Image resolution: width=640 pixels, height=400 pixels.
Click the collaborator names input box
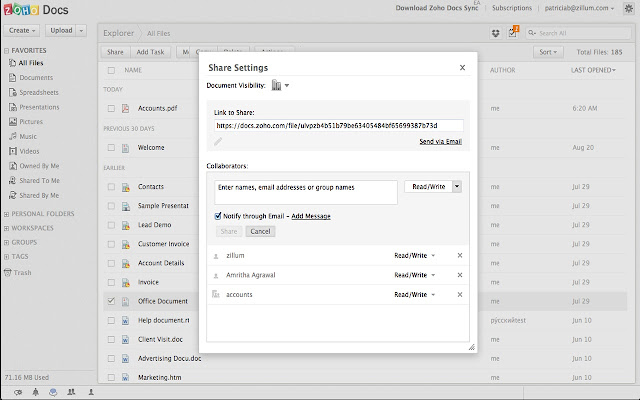(306, 192)
